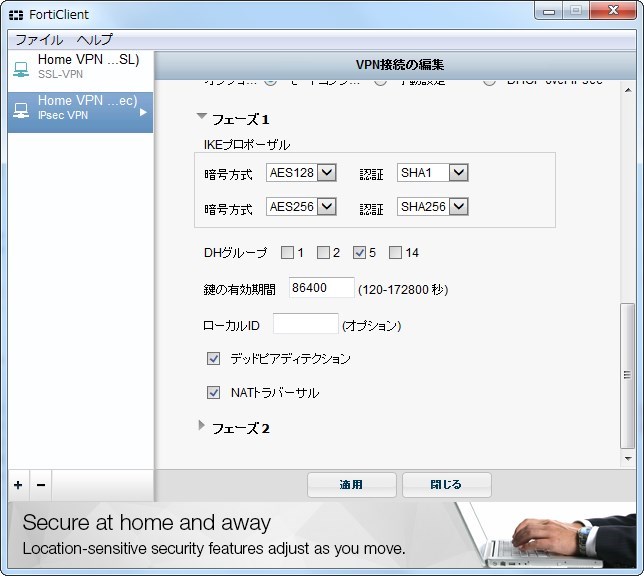Image resolution: width=644 pixels, height=576 pixels.
Task: Minimize the FortiClient window
Action: tap(549, 12)
